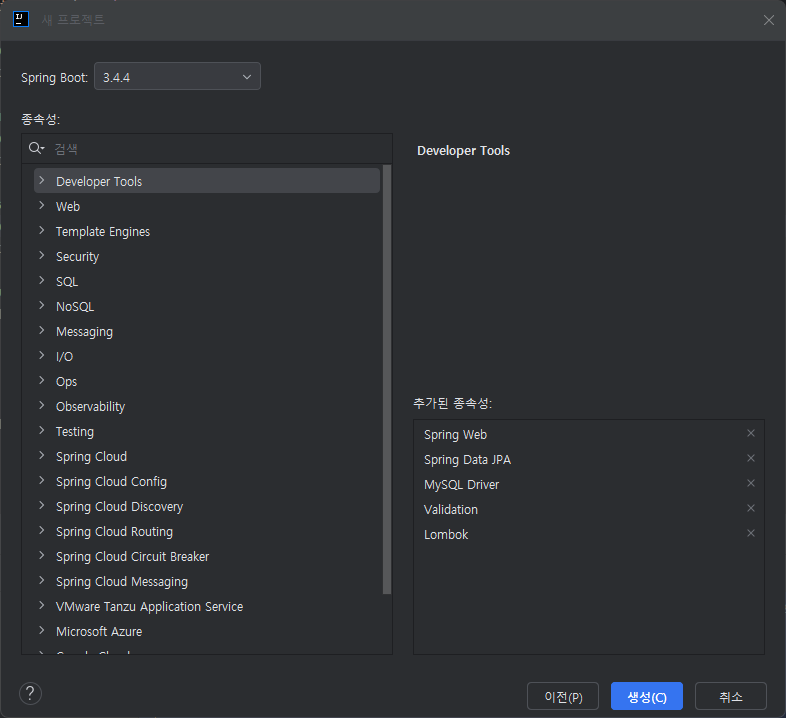Select Spring Web in added dependencies
786x718 pixels.
pos(455,435)
